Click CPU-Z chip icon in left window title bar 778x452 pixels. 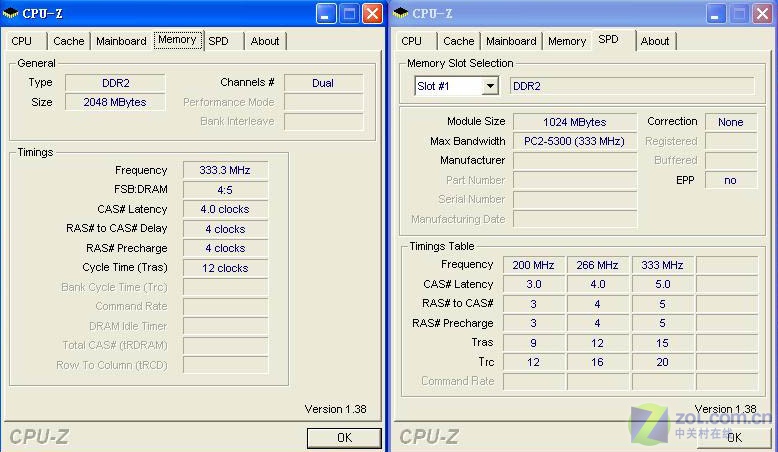tap(10, 13)
